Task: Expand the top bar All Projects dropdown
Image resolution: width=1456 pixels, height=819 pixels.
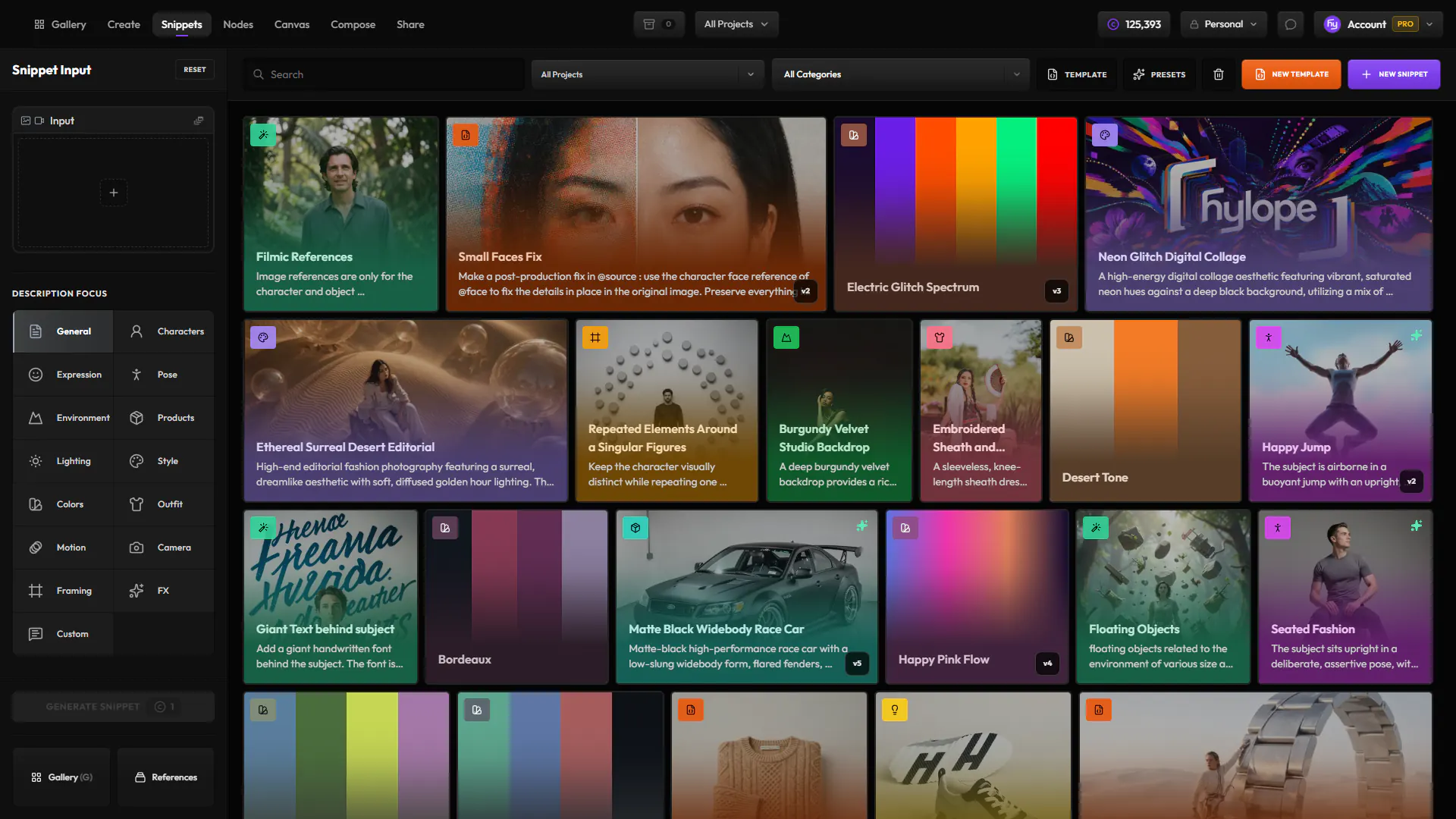Action: point(736,24)
